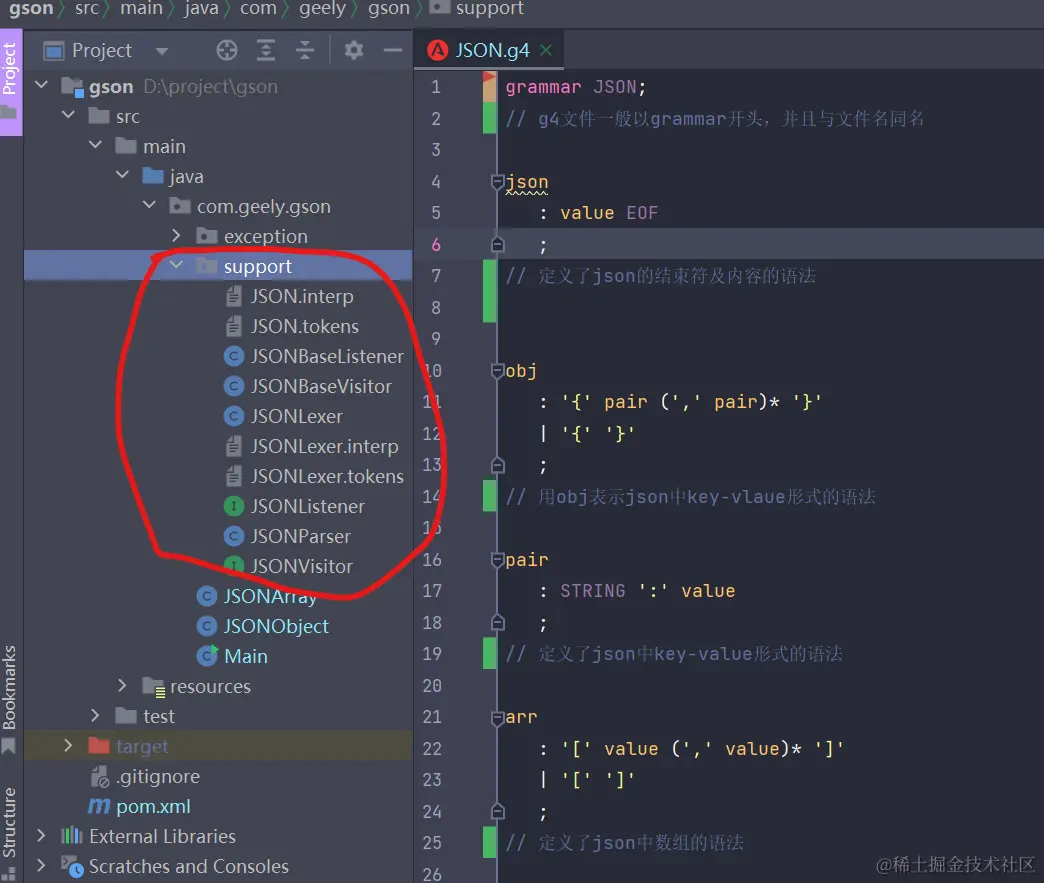The image size is (1044, 883).
Task: Collapse the main folder node
Action: point(95,145)
